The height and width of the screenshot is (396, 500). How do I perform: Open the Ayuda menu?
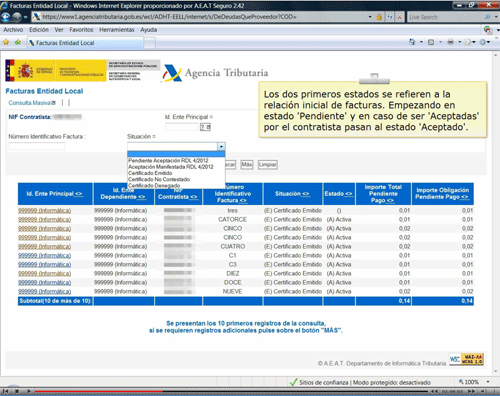pos(149,30)
